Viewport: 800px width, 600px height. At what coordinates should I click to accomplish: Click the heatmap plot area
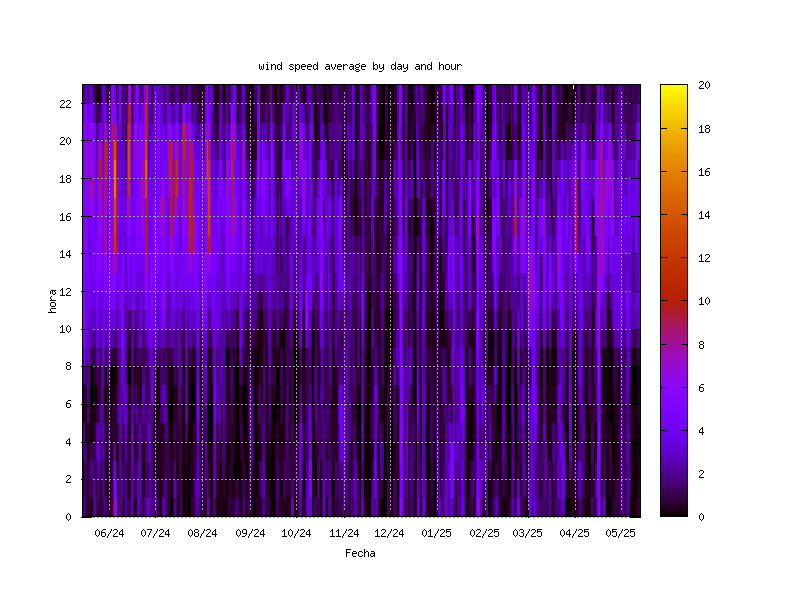click(x=361, y=301)
